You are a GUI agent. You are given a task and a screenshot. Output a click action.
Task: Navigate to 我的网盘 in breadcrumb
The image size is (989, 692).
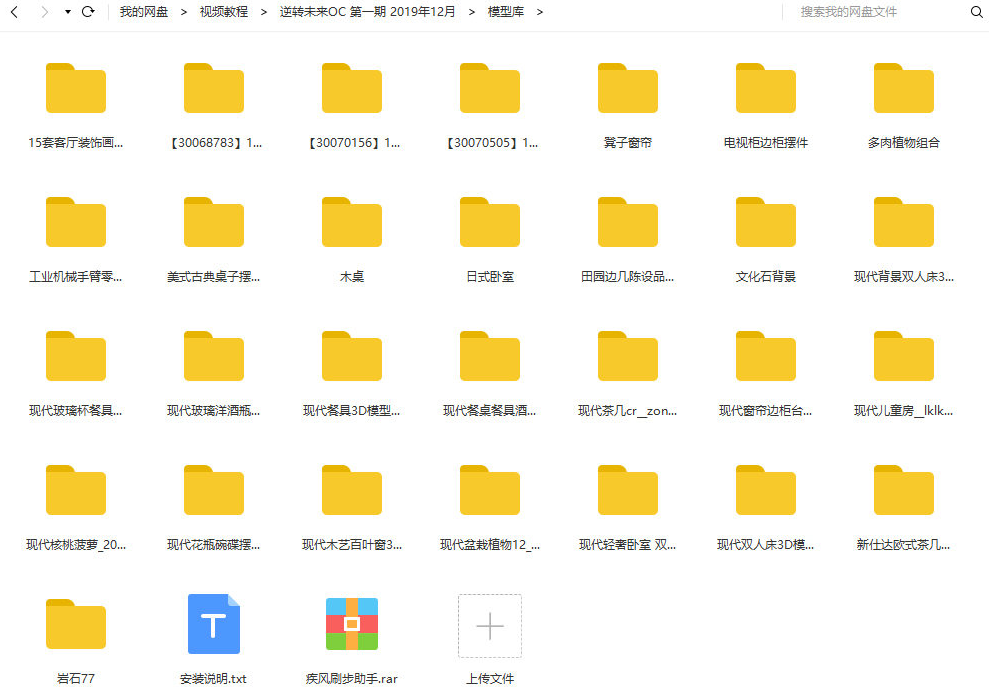(x=144, y=12)
